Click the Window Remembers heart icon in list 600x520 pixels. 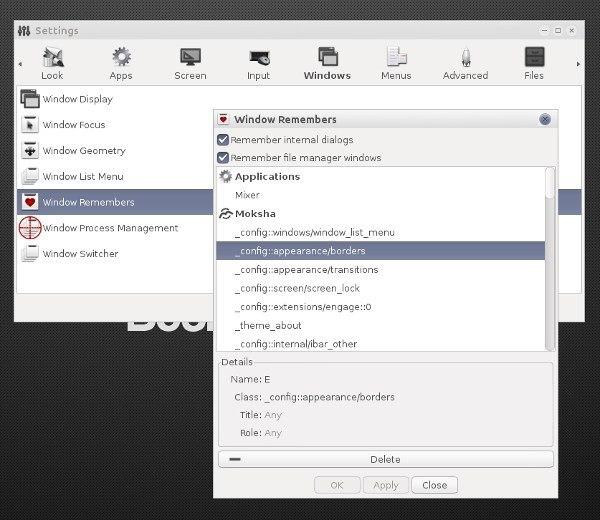(30, 202)
